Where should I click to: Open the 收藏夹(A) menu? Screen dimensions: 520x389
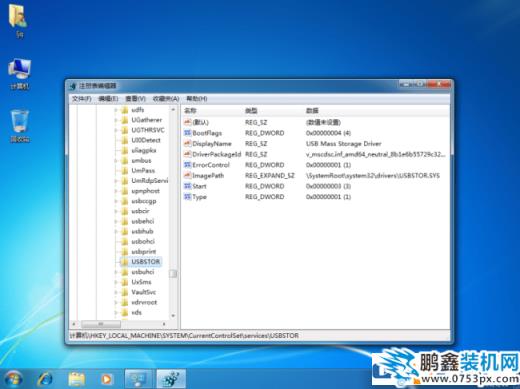click(x=166, y=99)
